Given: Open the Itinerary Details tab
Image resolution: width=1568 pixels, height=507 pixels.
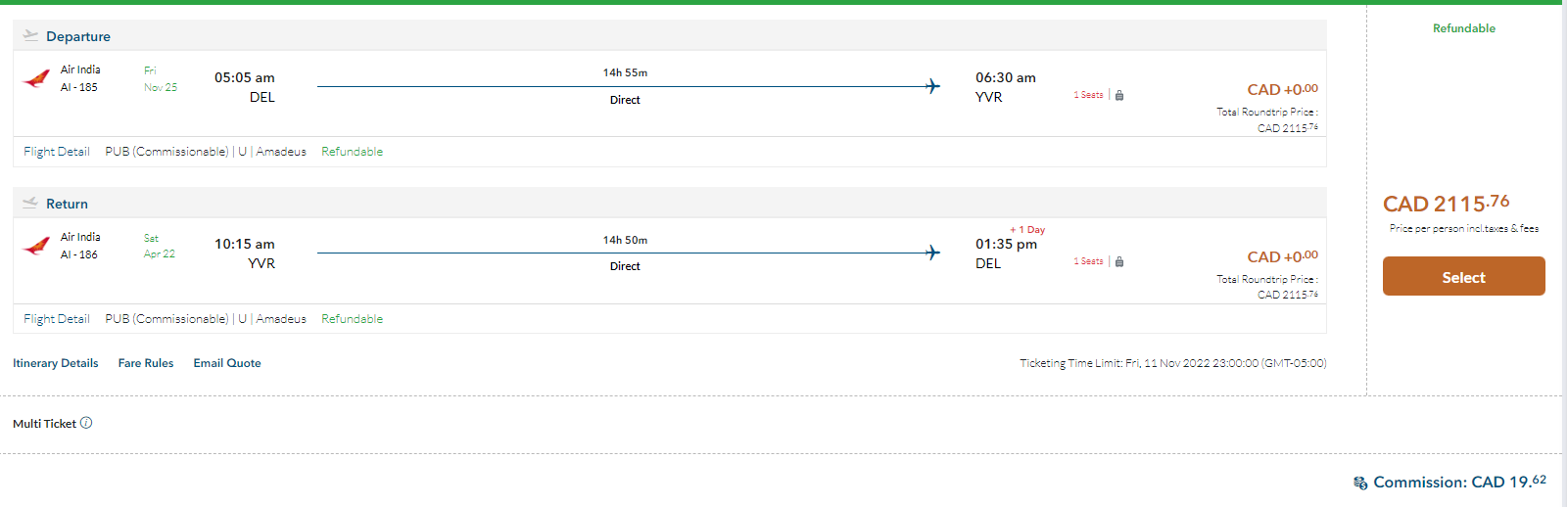Looking at the screenshot, I should click(x=56, y=363).
